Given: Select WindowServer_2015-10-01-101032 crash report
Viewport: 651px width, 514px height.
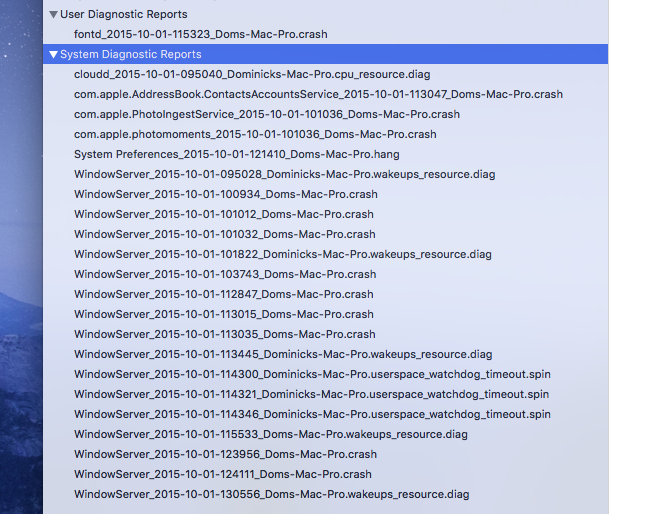Looking at the screenshot, I should point(225,234).
